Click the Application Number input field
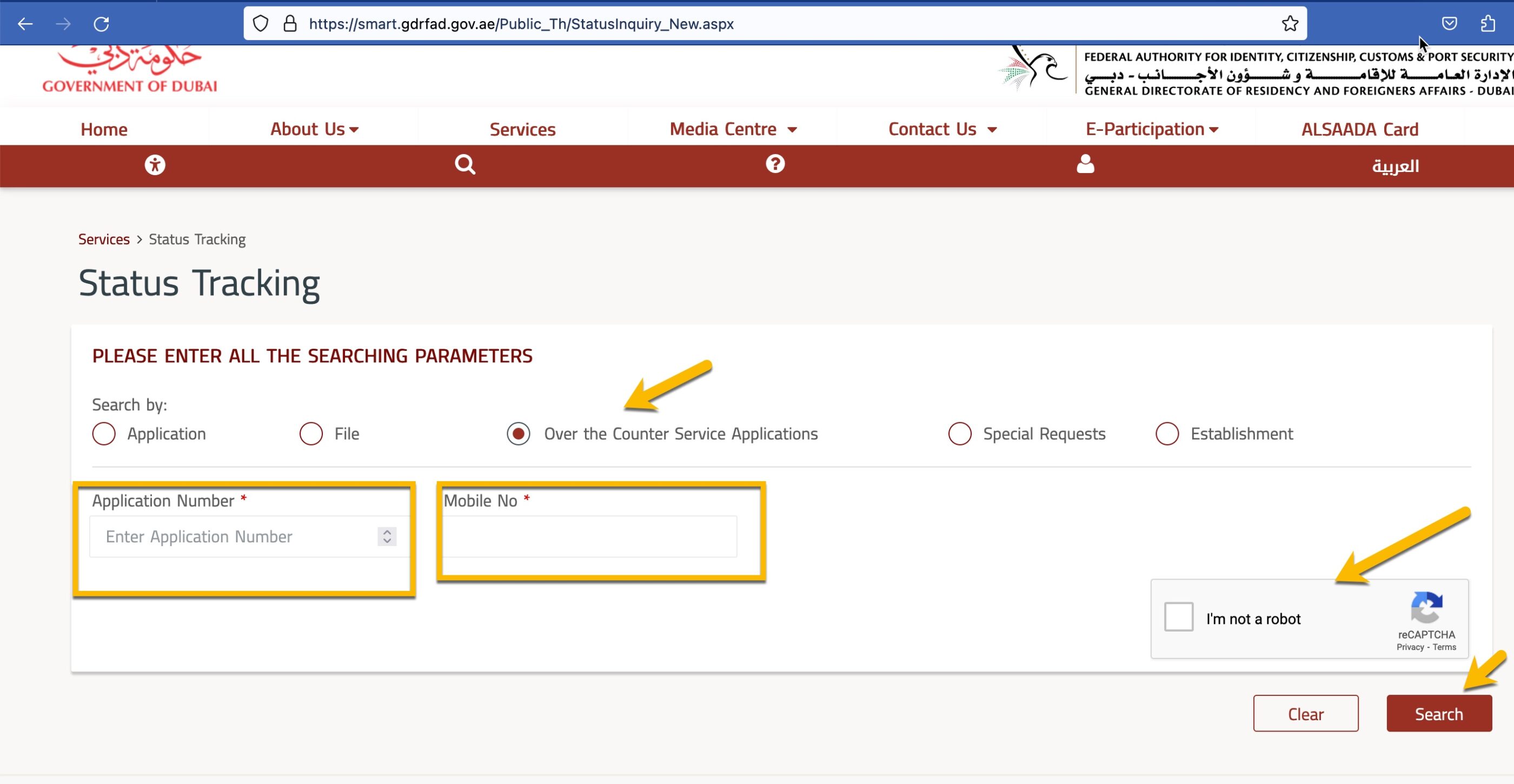Screen dimensions: 1514x784 (235, 536)
